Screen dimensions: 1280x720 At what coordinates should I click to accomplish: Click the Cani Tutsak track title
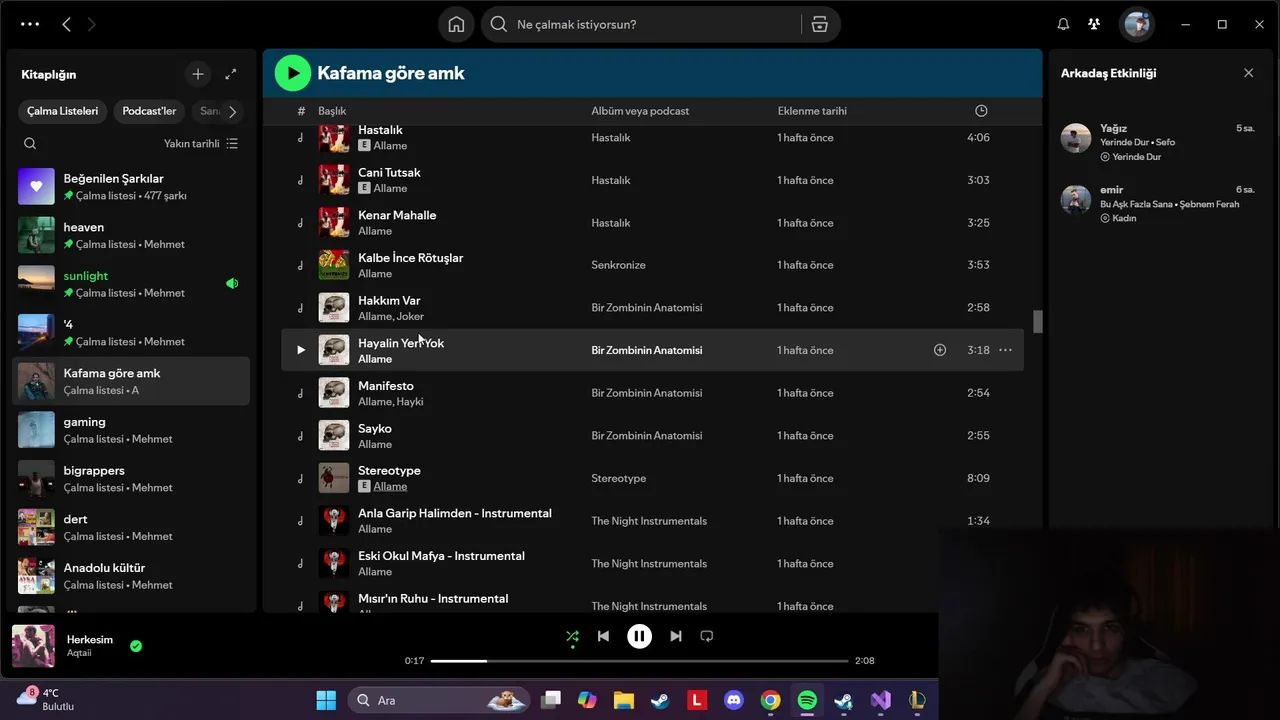pyautogui.click(x=389, y=173)
